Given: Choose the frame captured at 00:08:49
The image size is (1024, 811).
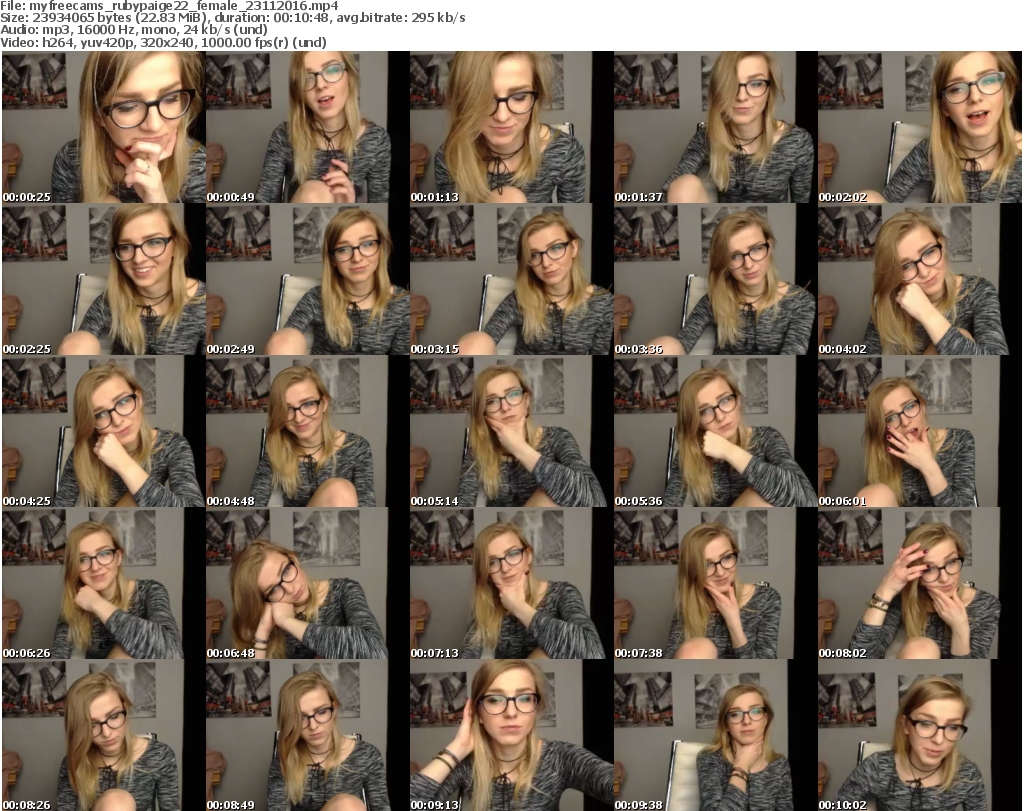Looking at the screenshot, I should pyautogui.click(x=308, y=735).
